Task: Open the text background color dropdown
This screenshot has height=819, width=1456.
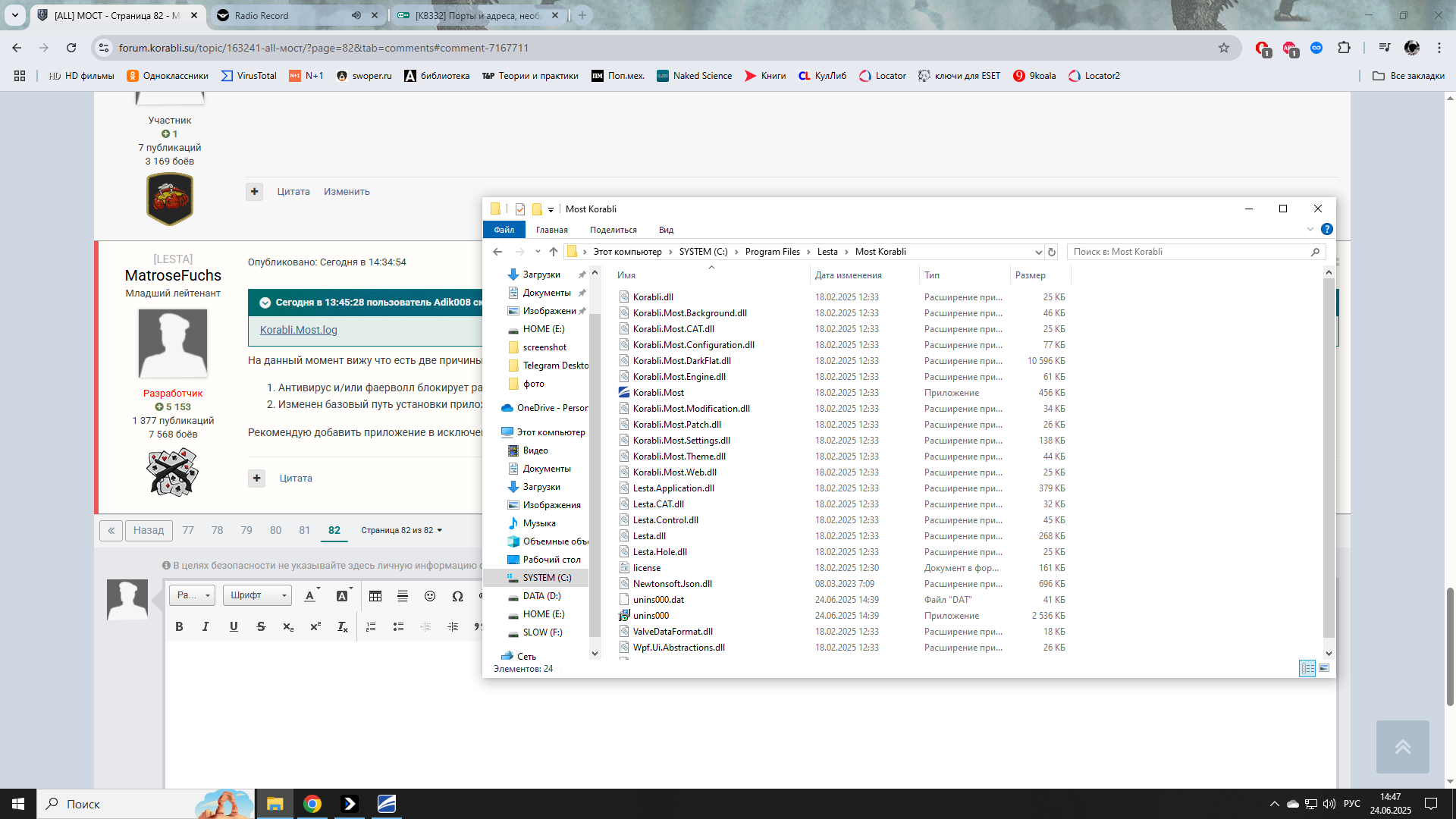Action: click(344, 595)
